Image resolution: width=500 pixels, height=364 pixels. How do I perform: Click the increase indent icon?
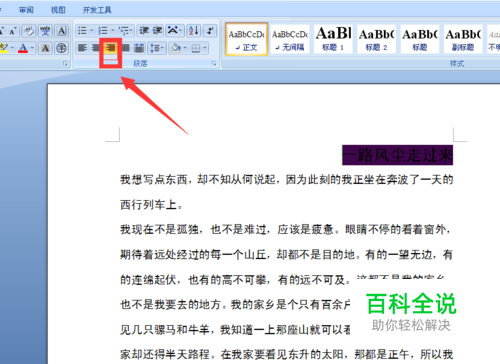coord(157,31)
